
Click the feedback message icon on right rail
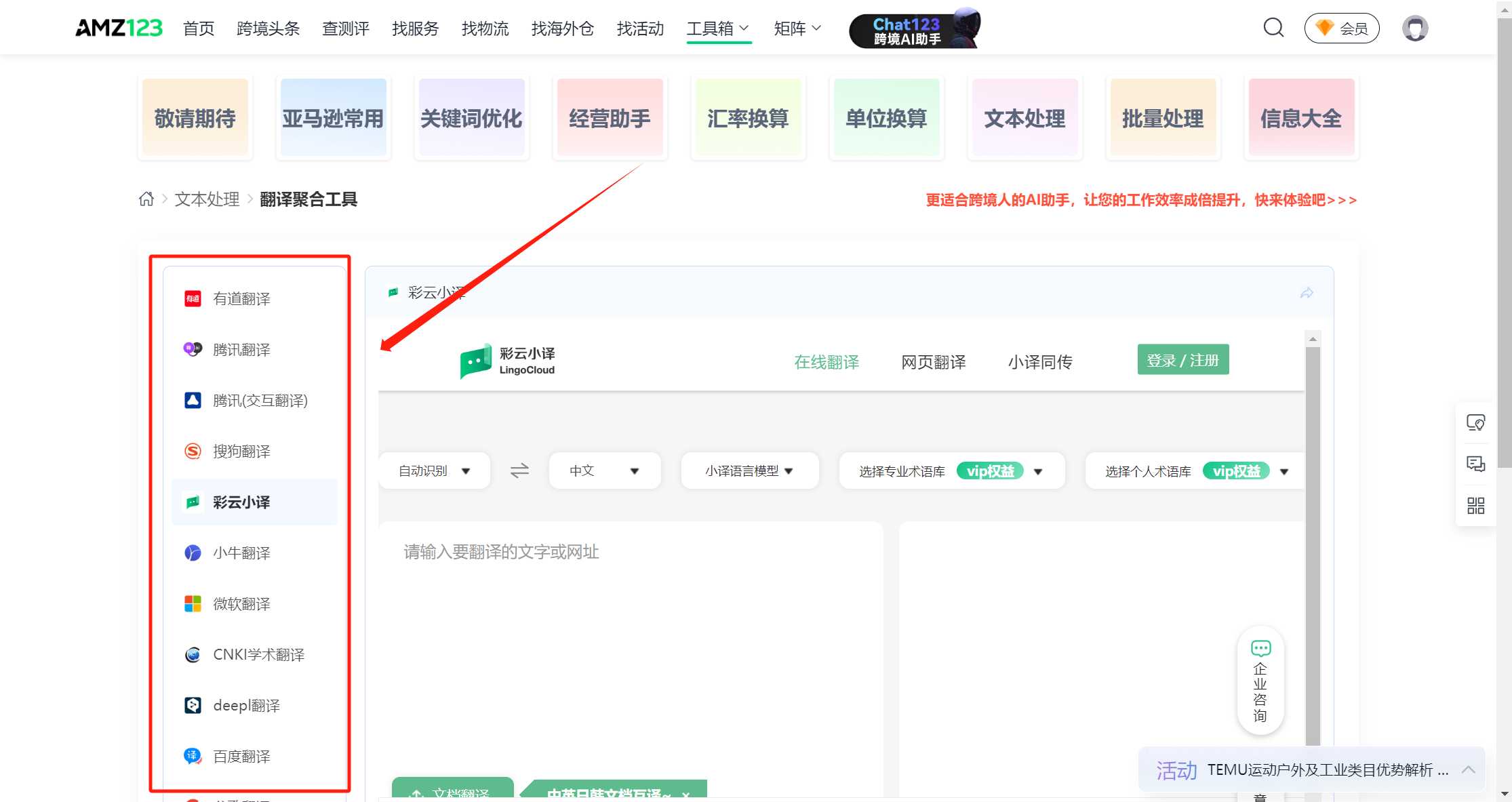click(x=1475, y=464)
